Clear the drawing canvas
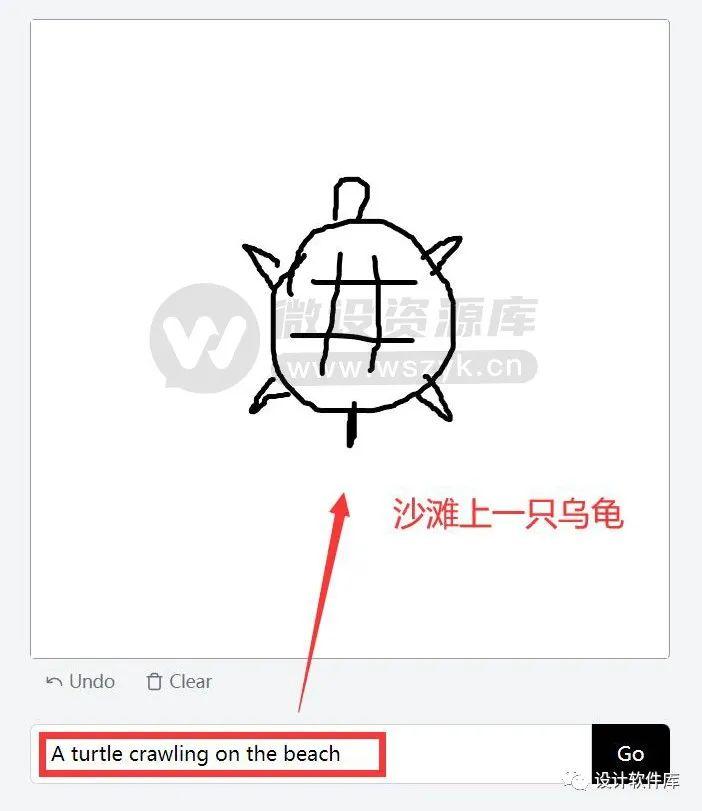702x811 pixels. coord(179,682)
